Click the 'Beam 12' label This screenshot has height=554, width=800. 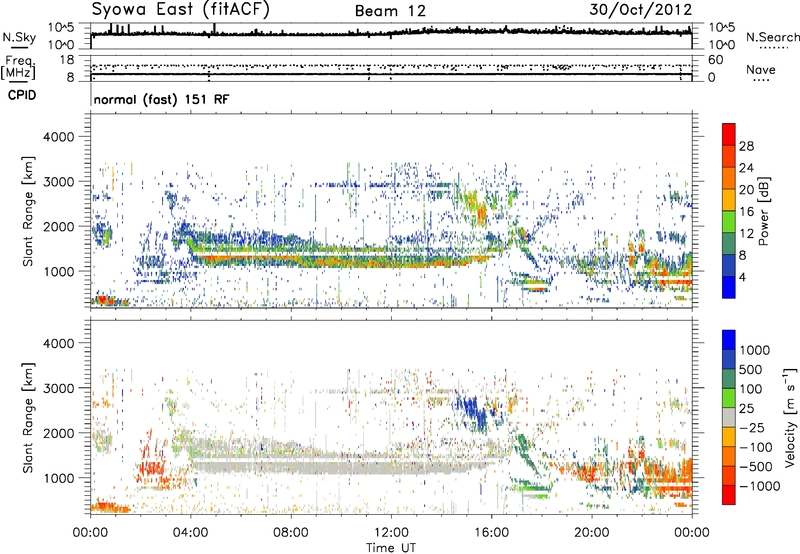(390, 11)
